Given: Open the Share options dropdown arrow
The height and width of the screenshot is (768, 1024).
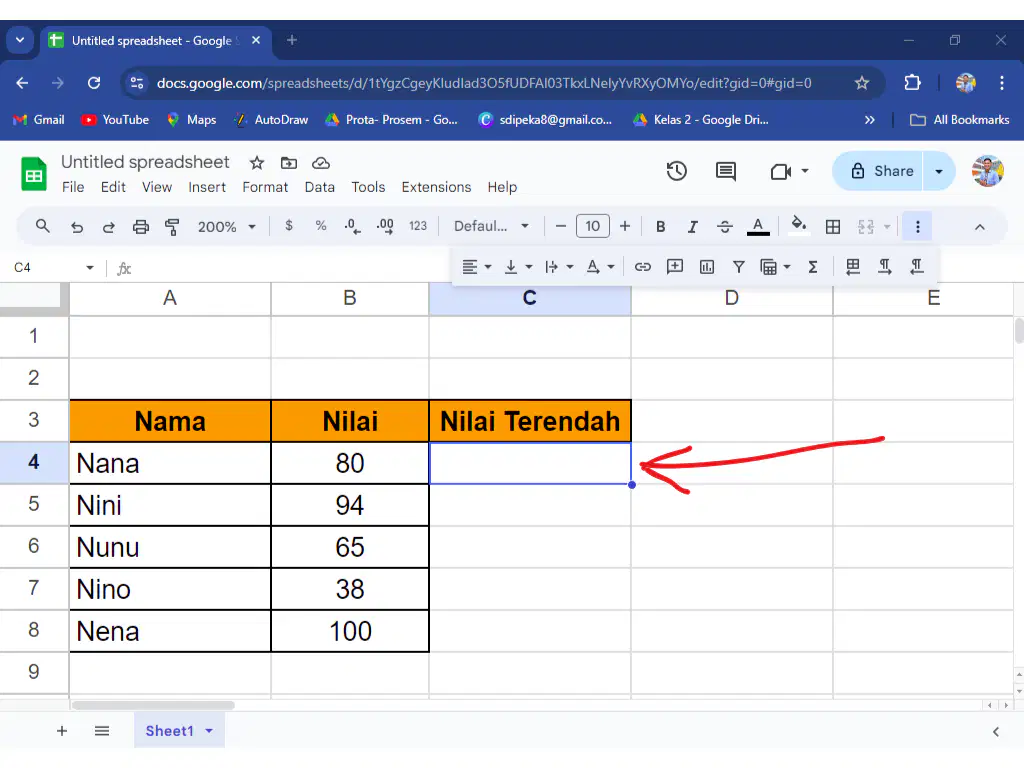Looking at the screenshot, I should click(939, 171).
